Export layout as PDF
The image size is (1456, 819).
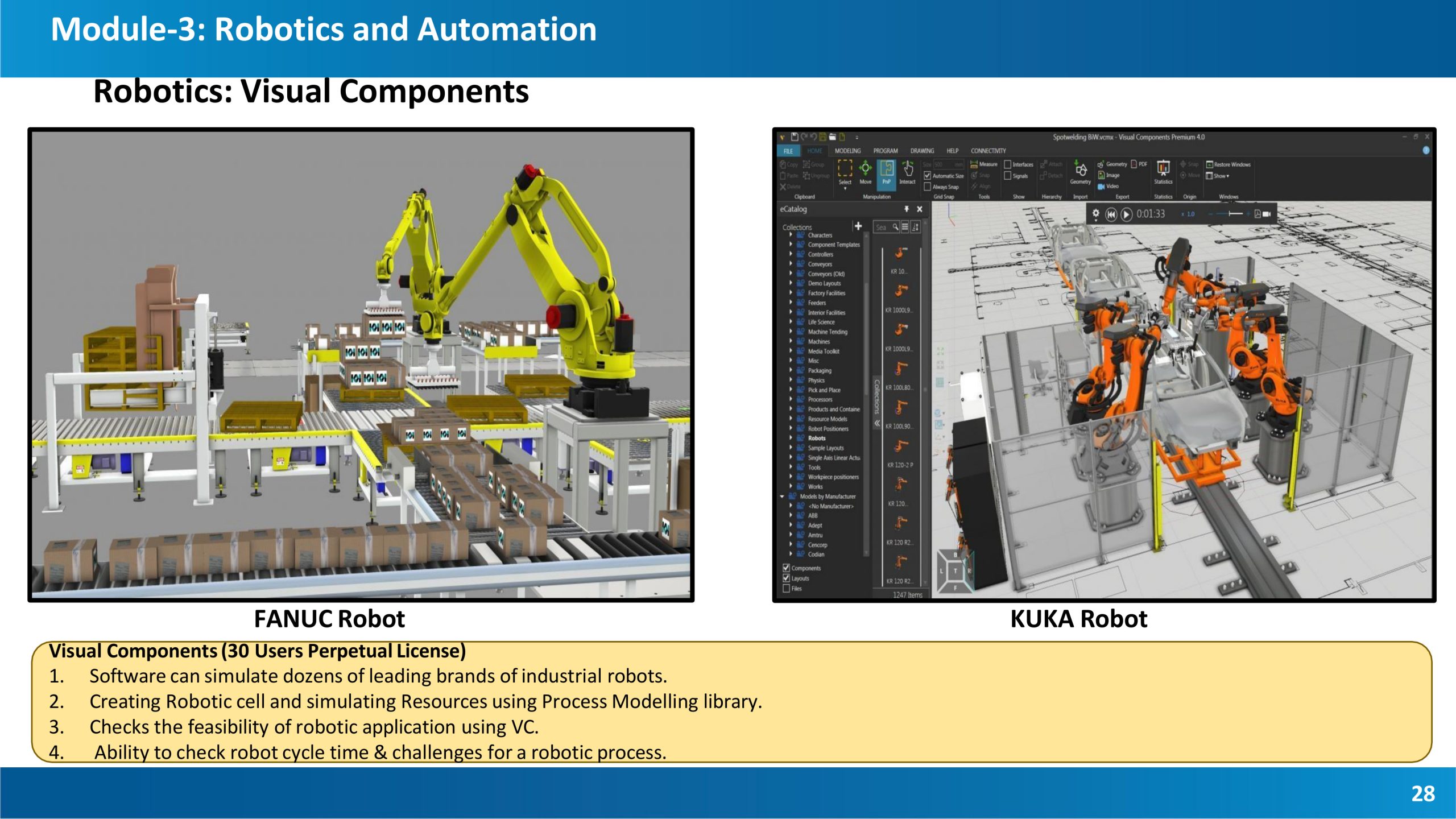[1139, 164]
